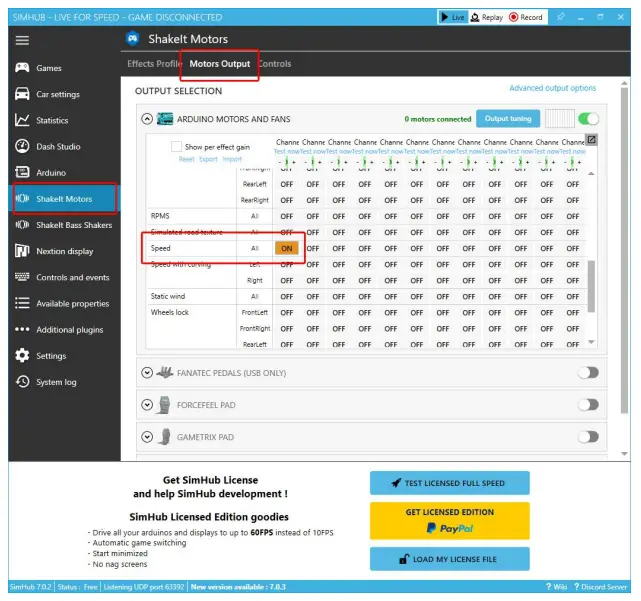Toggle Wheels lock FrontLeft first channel cell
641x601 pixels.
click(x=287, y=312)
